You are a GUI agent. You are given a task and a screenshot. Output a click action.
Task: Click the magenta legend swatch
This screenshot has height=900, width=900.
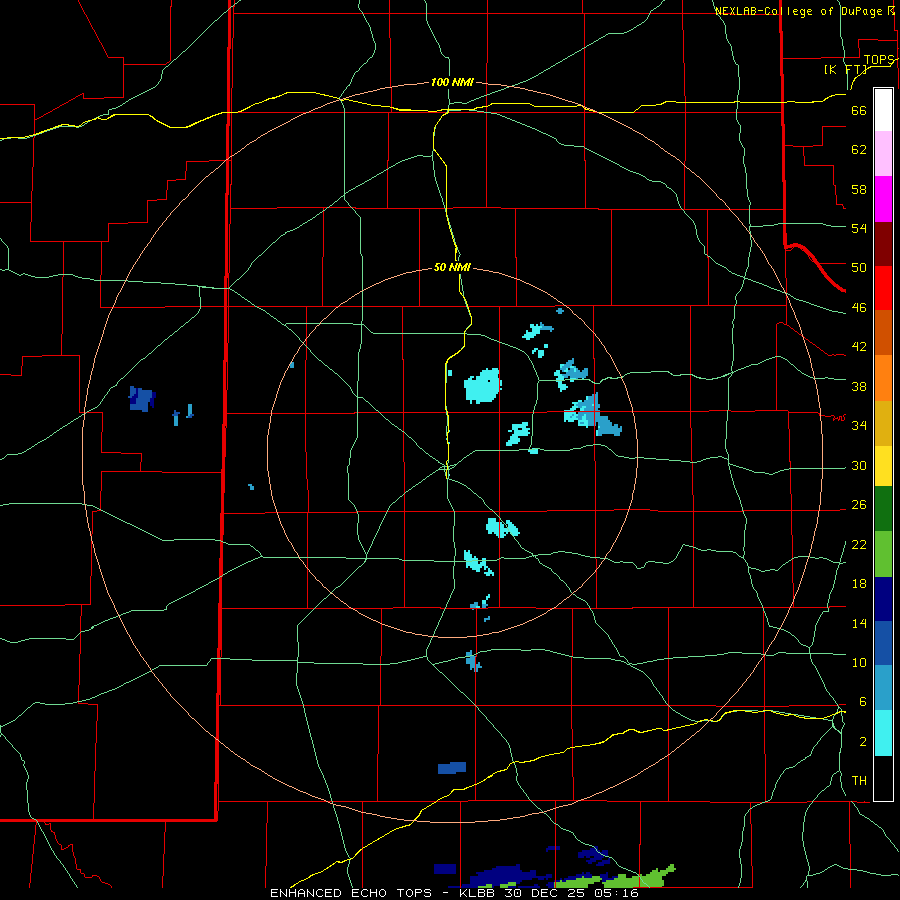883,199
